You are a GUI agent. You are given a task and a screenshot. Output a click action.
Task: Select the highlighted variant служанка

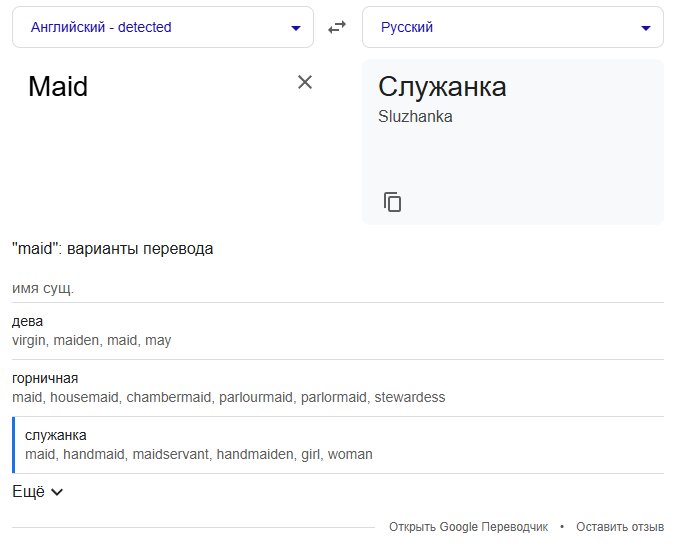56,435
